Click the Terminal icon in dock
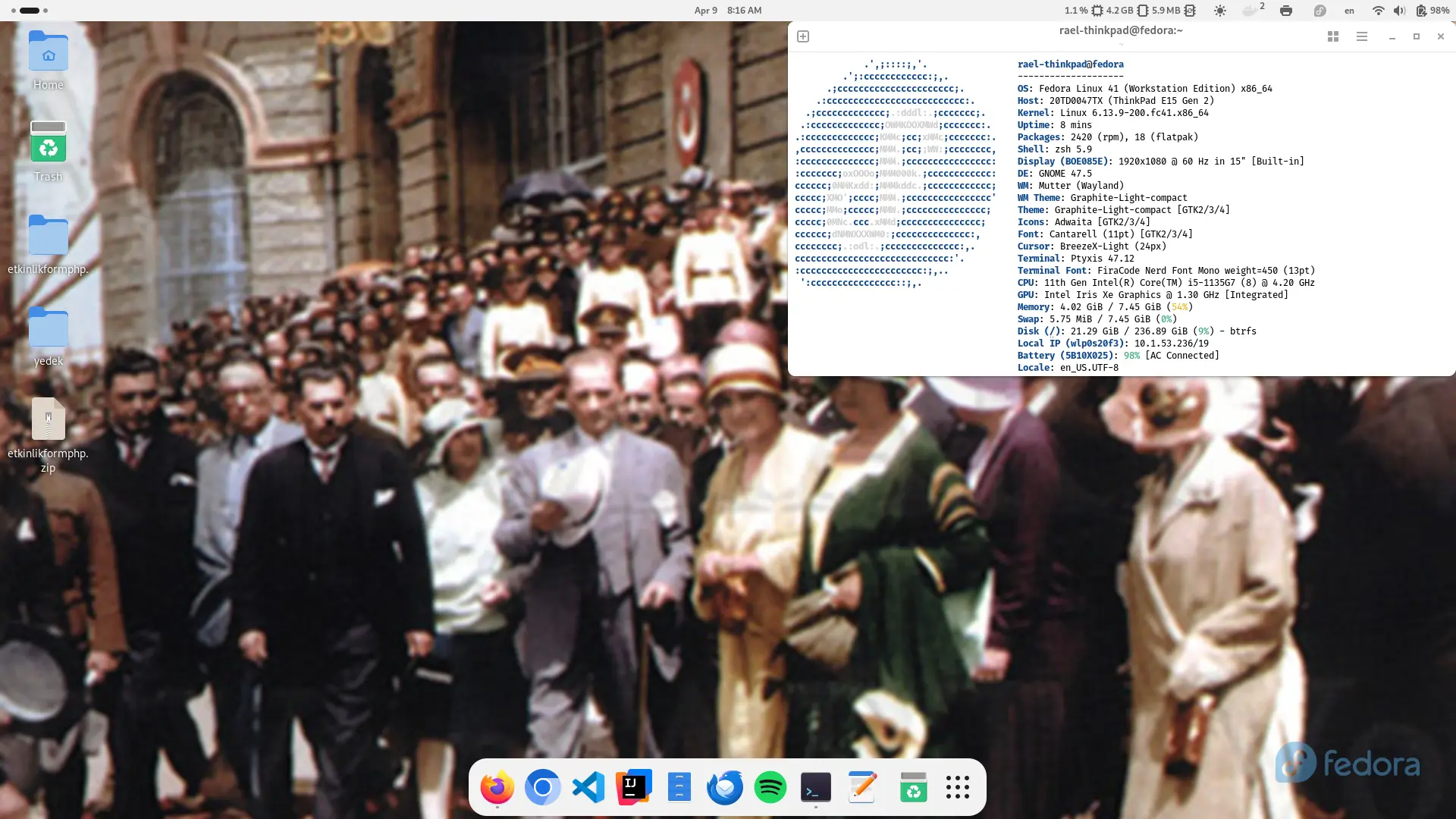The image size is (1456, 819). (x=816, y=788)
